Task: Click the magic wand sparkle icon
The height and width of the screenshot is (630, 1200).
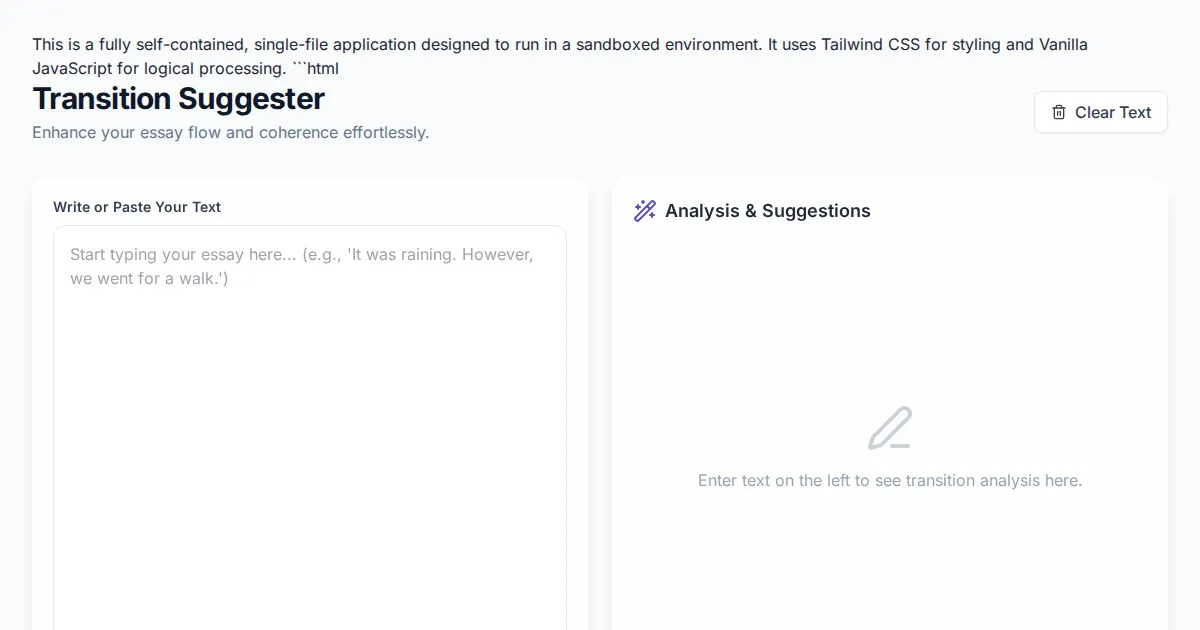Action: coord(645,211)
